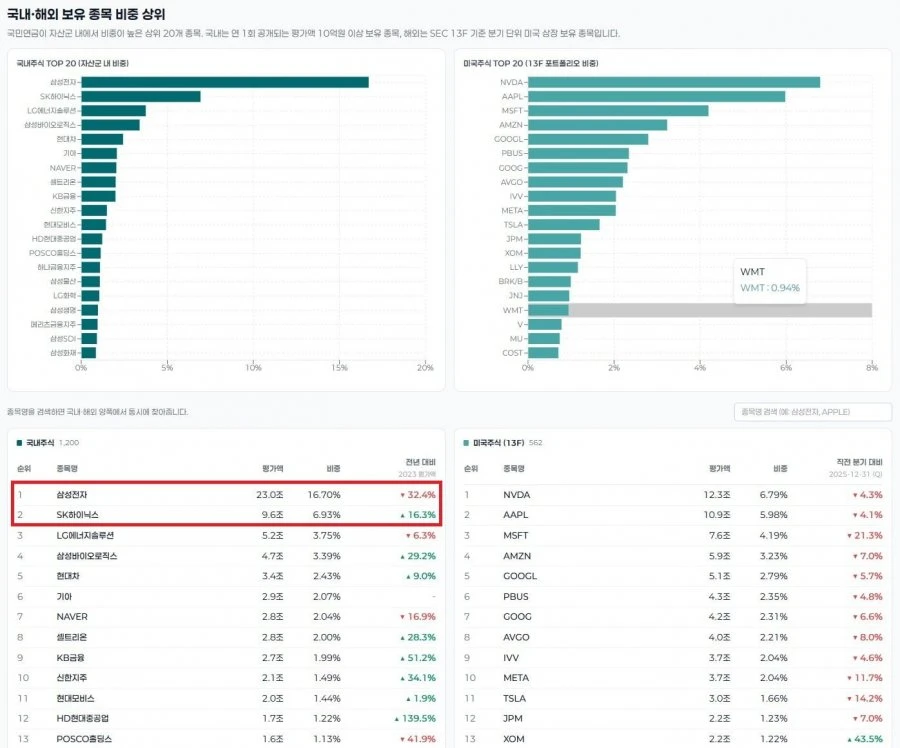900x748 pixels.
Task: Open the SK하이닉스 table row
Action: [x=226, y=515]
